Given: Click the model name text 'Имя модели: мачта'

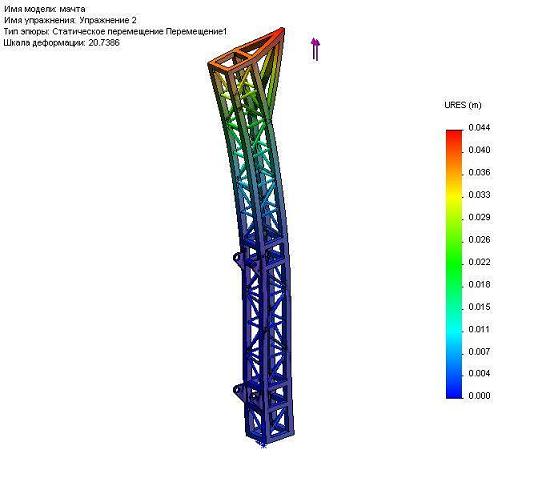Looking at the screenshot, I should pos(44,9).
